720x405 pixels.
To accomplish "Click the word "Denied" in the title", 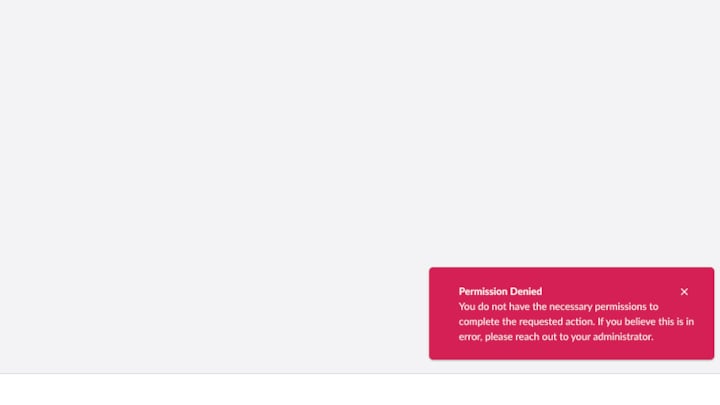I will pyautogui.click(x=526, y=292).
